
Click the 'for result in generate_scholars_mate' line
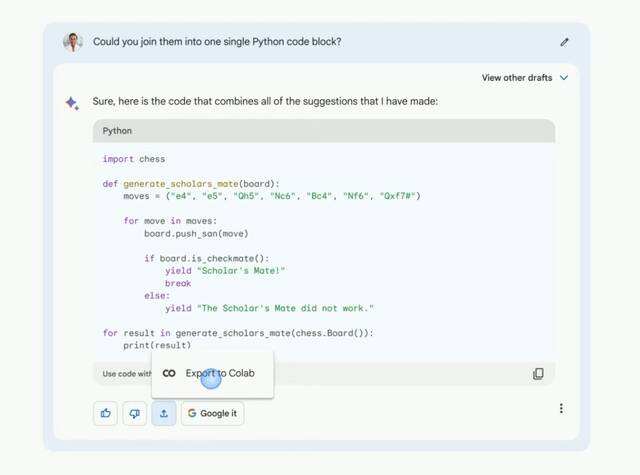point(238,333)
